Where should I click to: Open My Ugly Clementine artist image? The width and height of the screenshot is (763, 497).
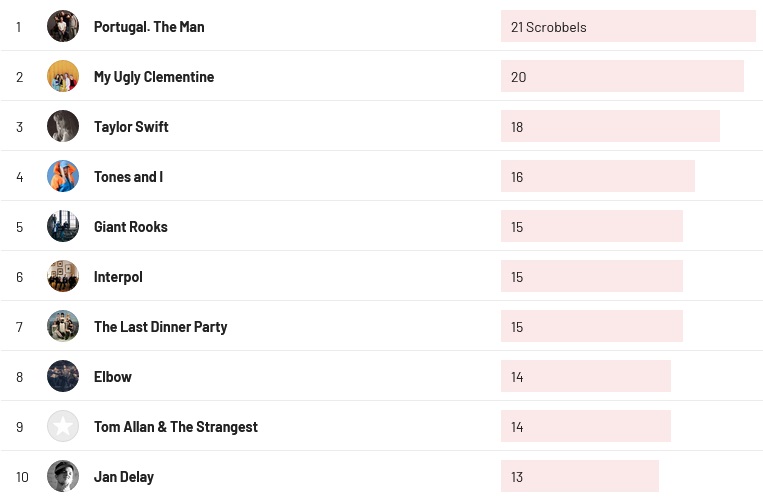tap(63, 76)
